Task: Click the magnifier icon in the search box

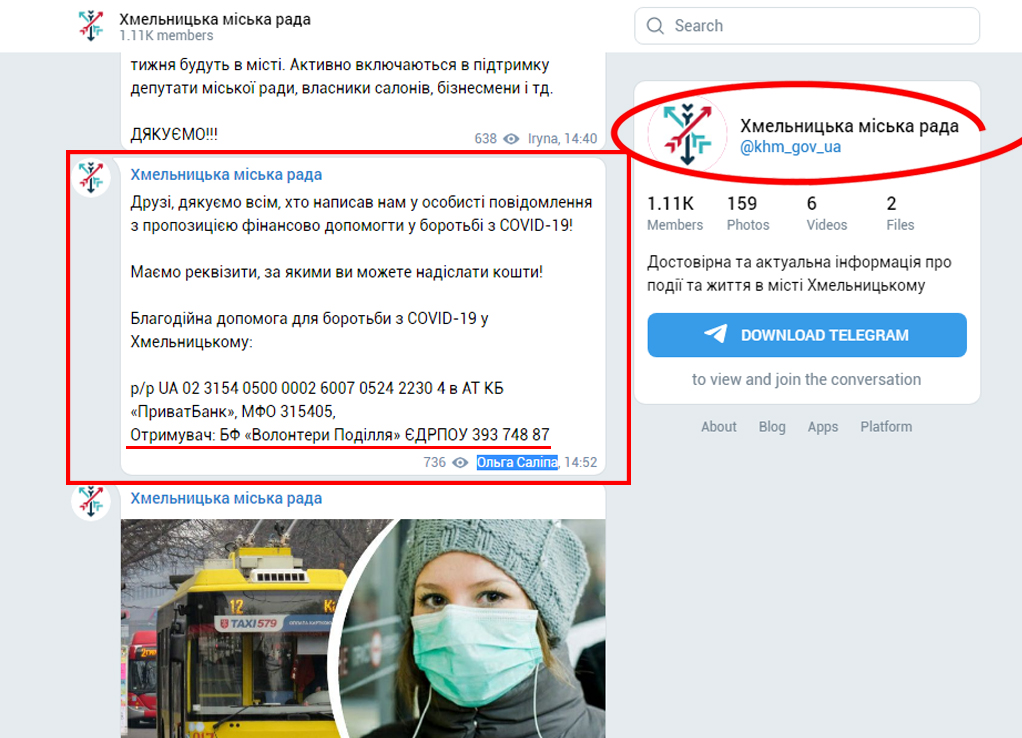Action: (x=655, y=26)
